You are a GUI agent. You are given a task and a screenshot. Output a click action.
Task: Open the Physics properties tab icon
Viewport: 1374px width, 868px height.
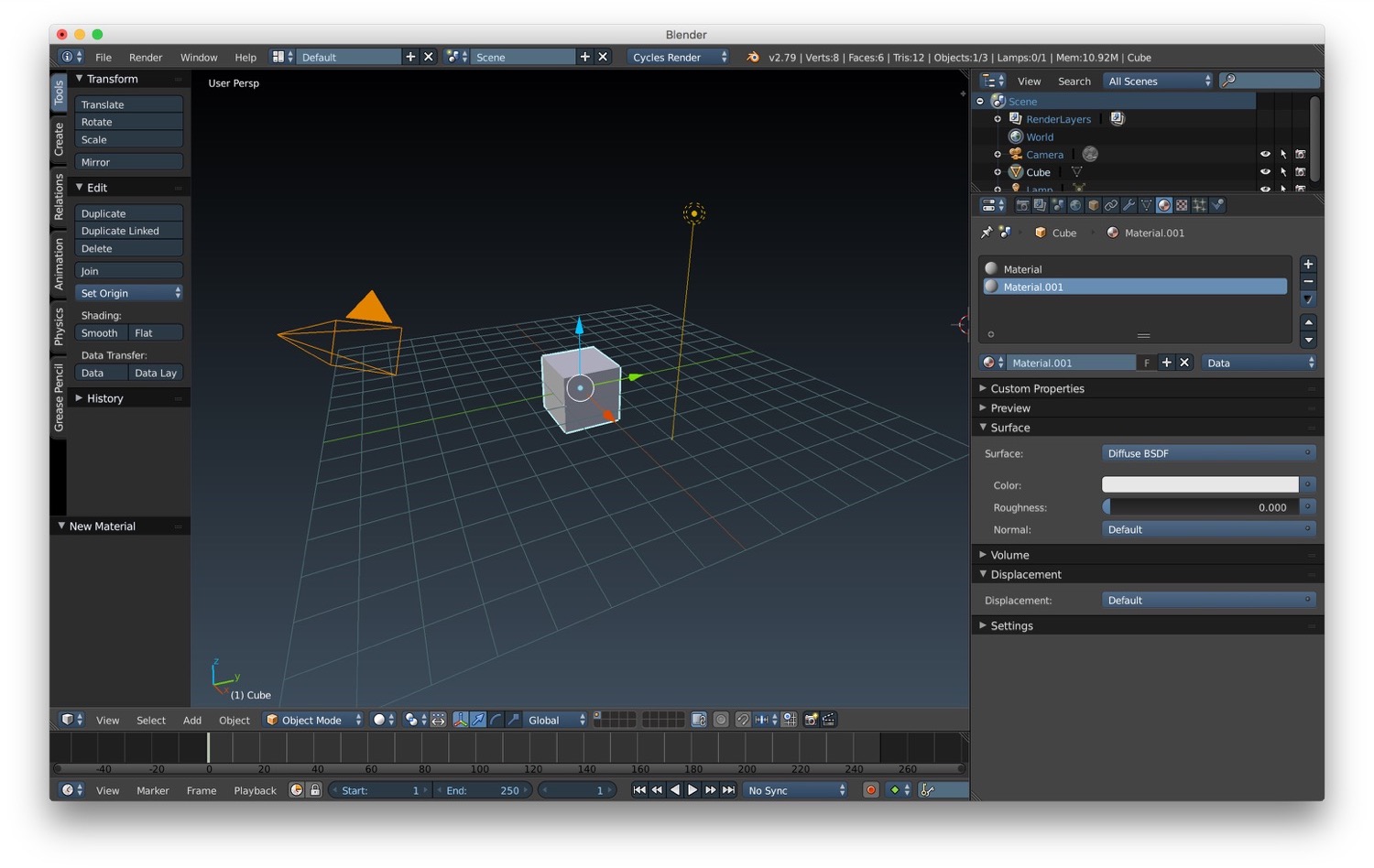tap(1217, 205)
